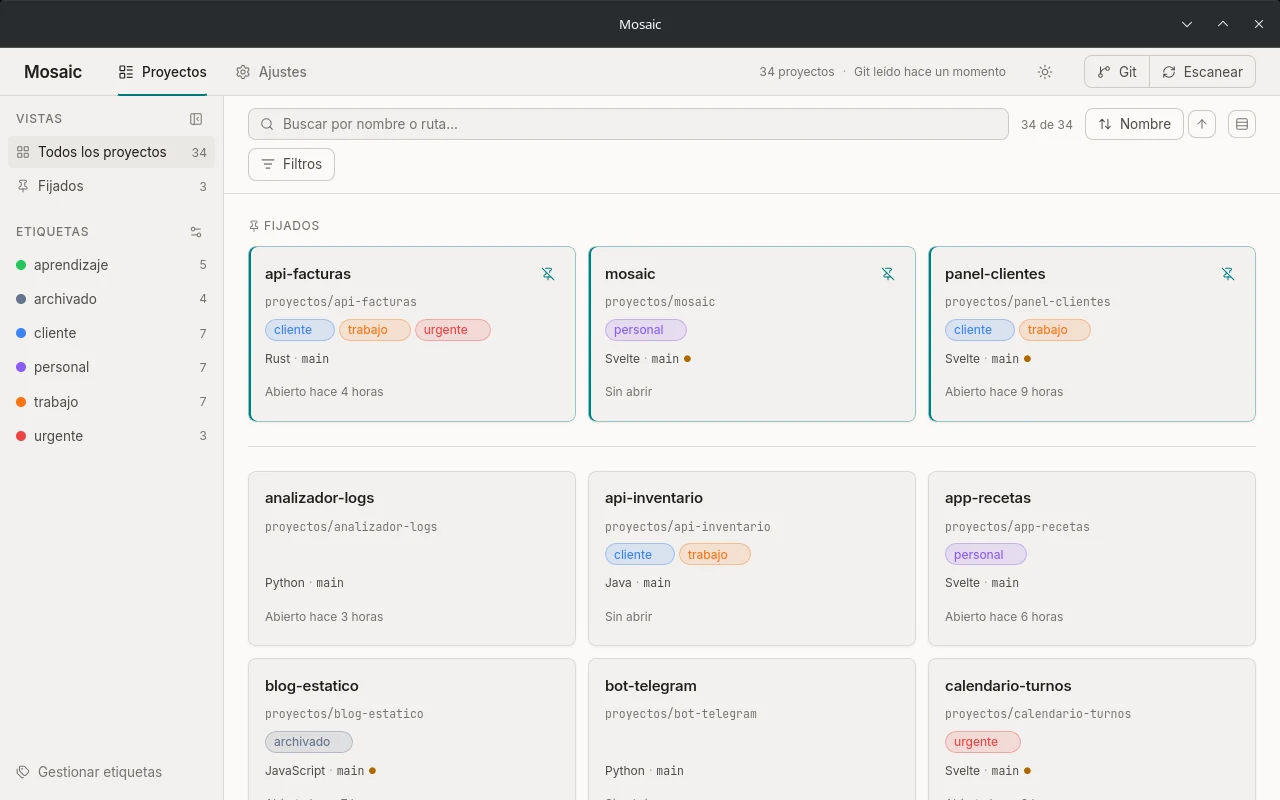Switch to the Proyectos tab

(163, 72)
